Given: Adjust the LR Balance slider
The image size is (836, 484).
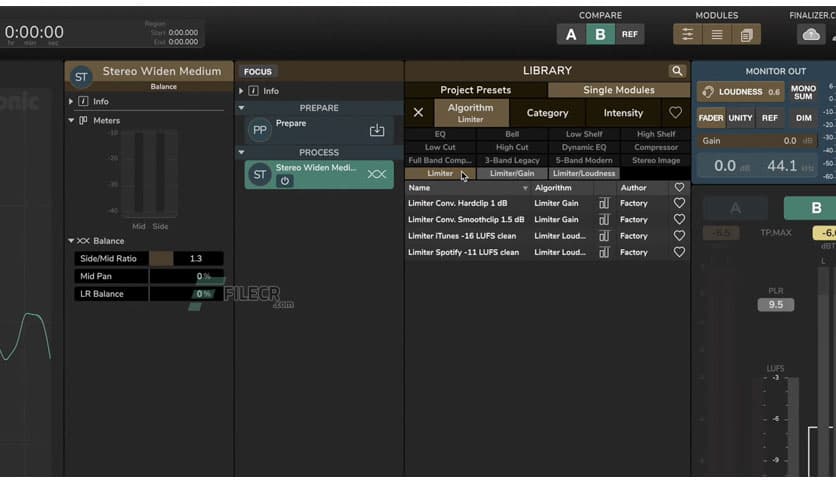Looking at the screenshot, I should [186, 294].
